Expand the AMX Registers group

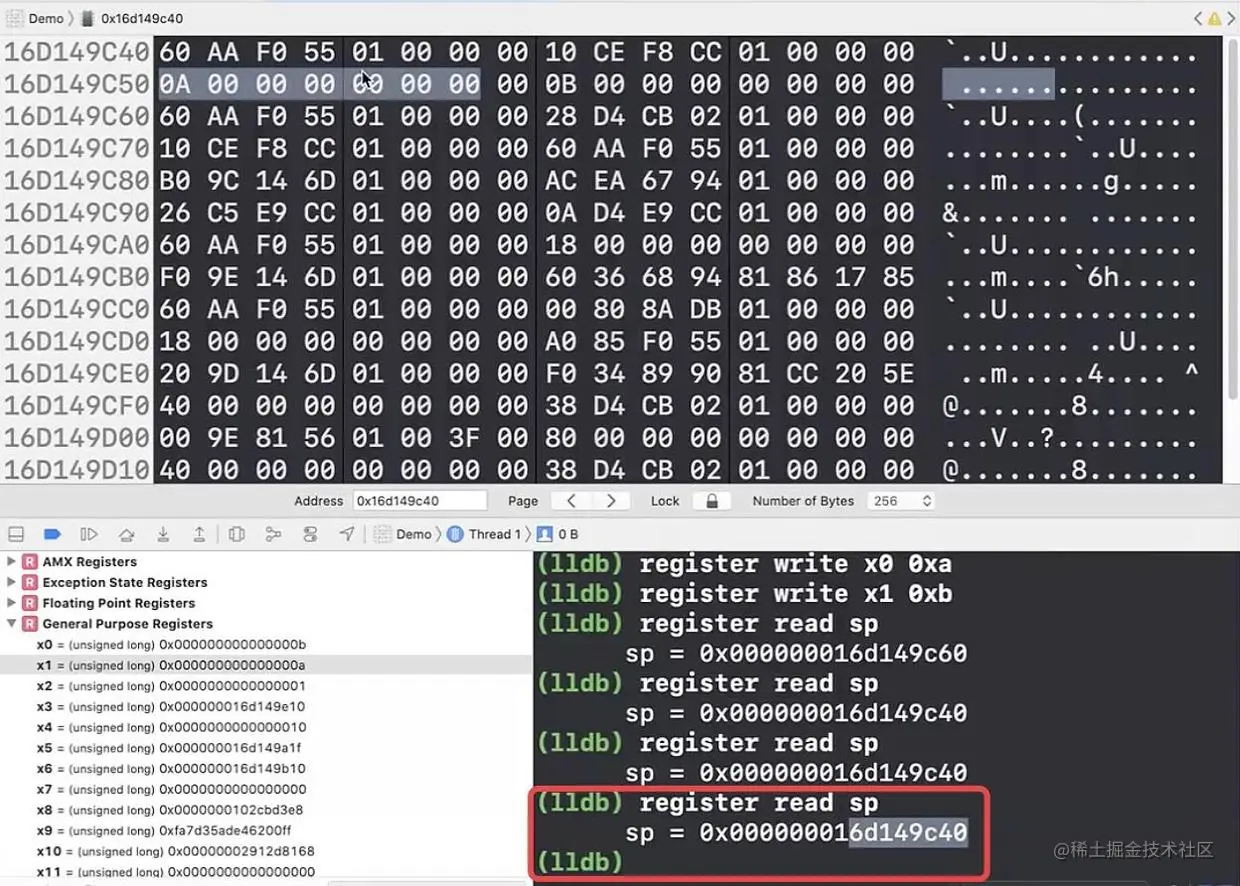pos(12,562)
